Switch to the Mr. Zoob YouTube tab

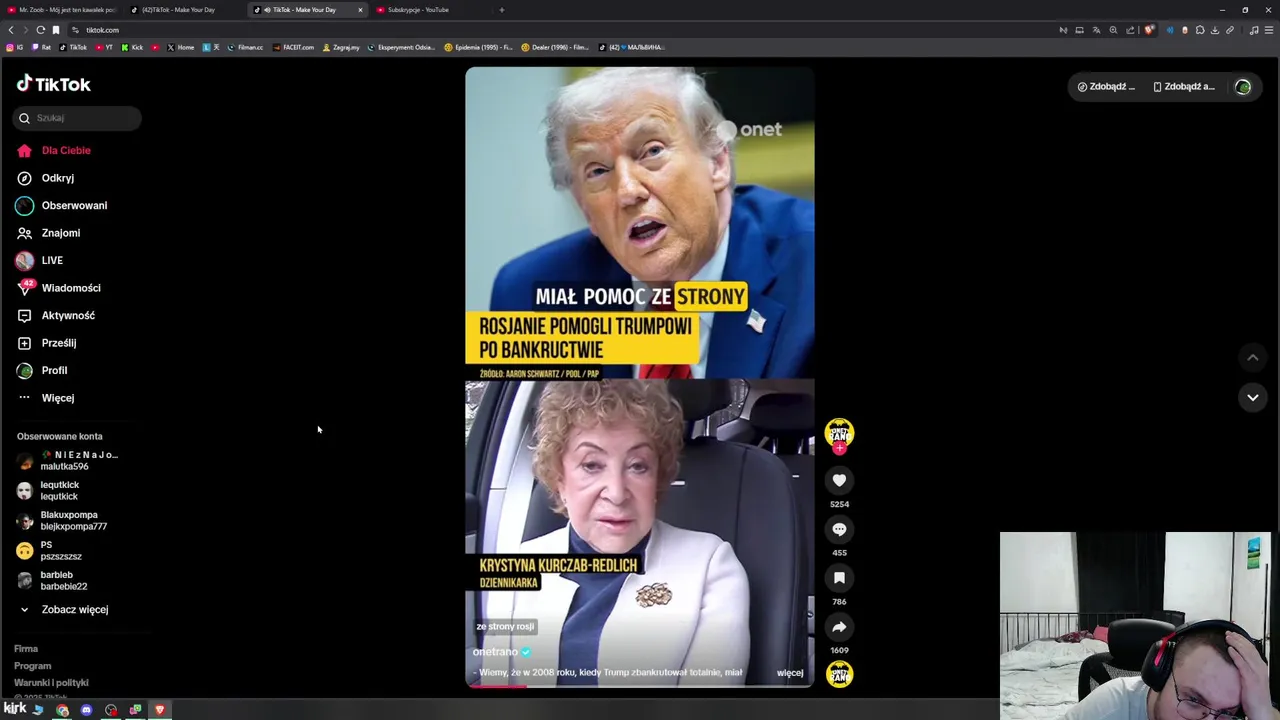tap(62, 10)
